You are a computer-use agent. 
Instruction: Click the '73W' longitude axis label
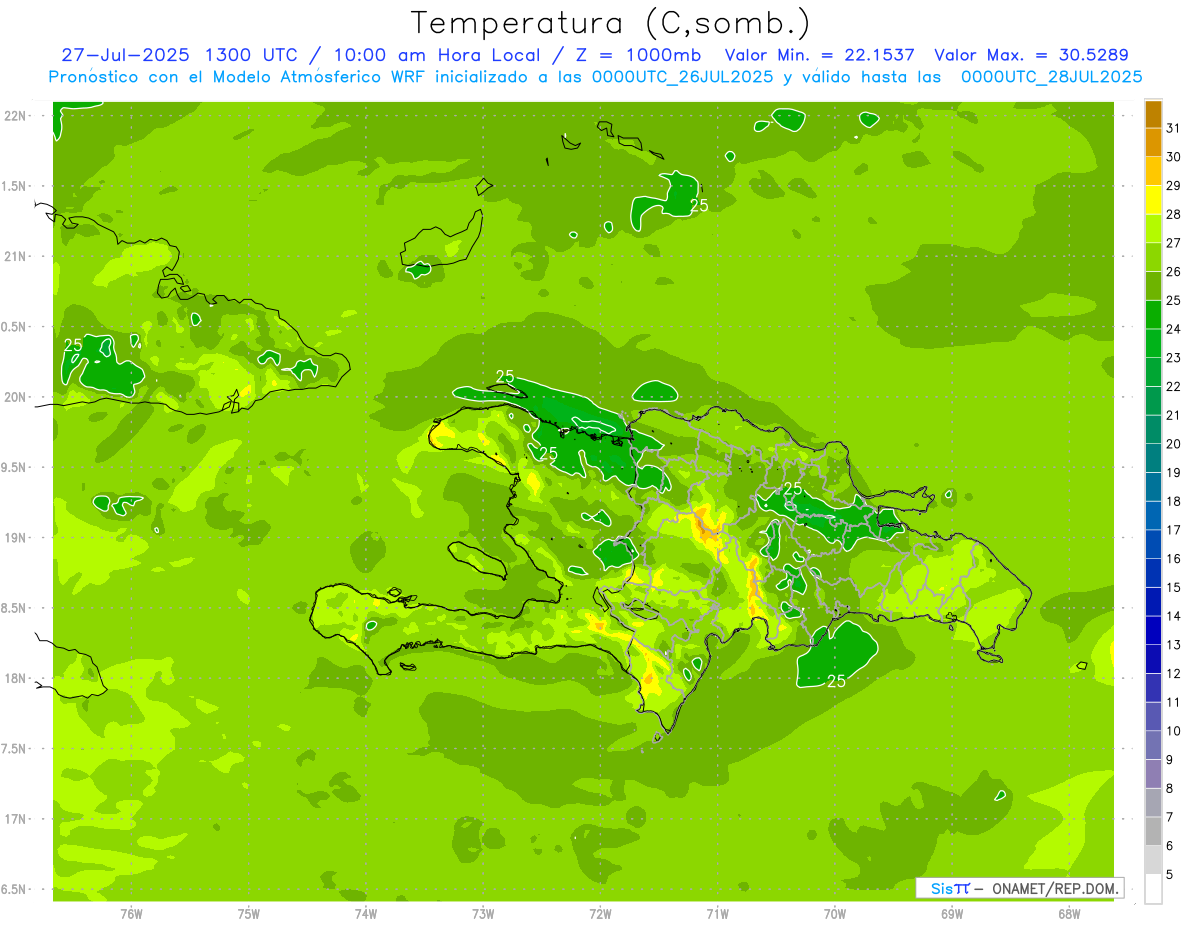pyautogui.click(x=483, y=913)
